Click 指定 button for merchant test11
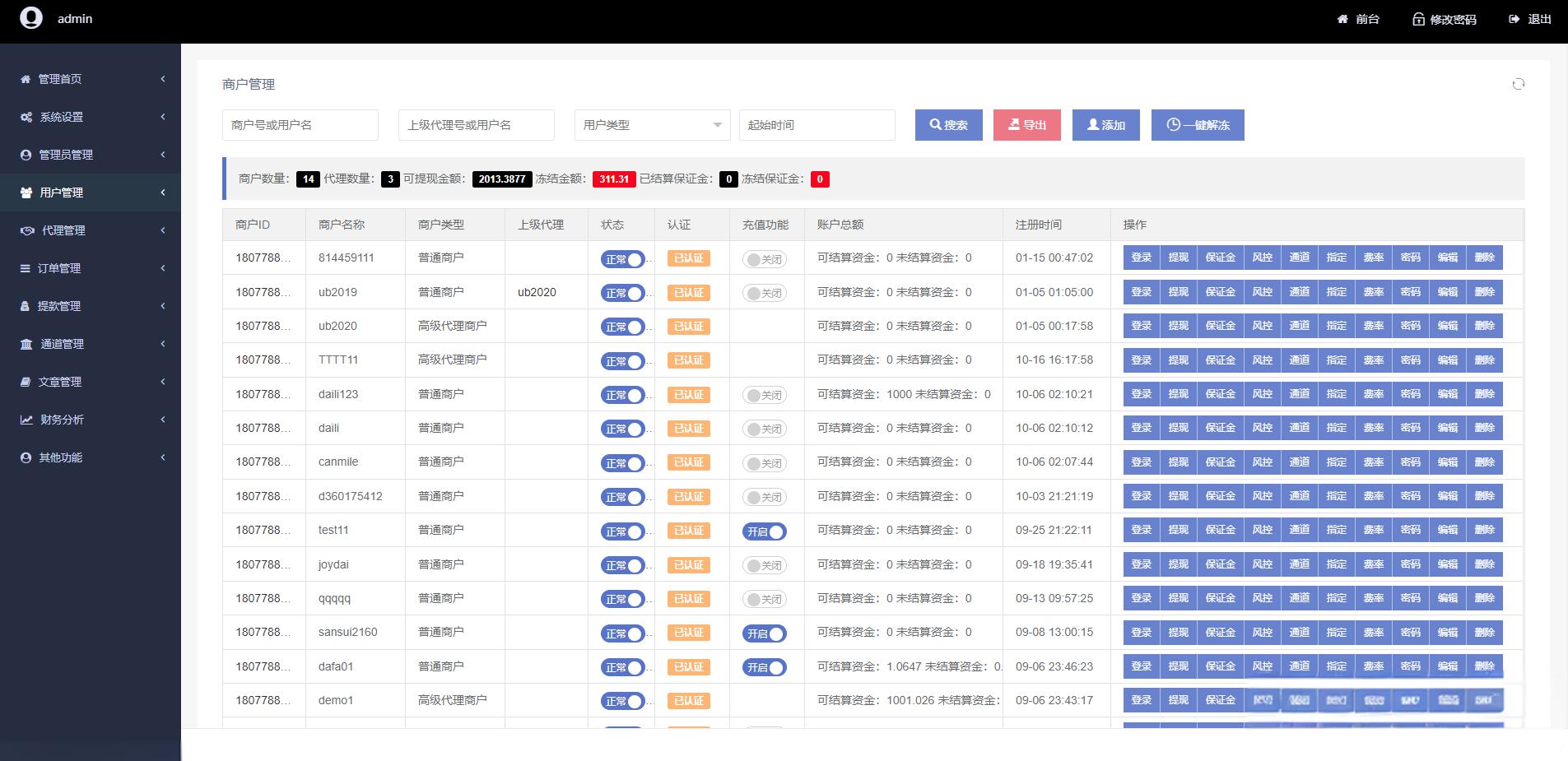 [1337, 530]
